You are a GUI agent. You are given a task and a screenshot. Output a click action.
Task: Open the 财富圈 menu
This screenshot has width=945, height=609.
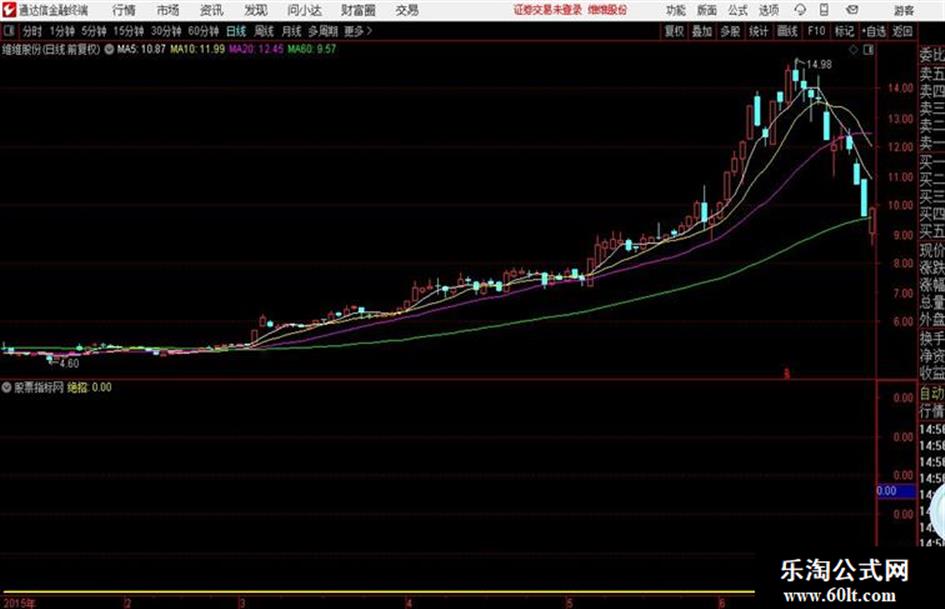click(x=358, y=10)
